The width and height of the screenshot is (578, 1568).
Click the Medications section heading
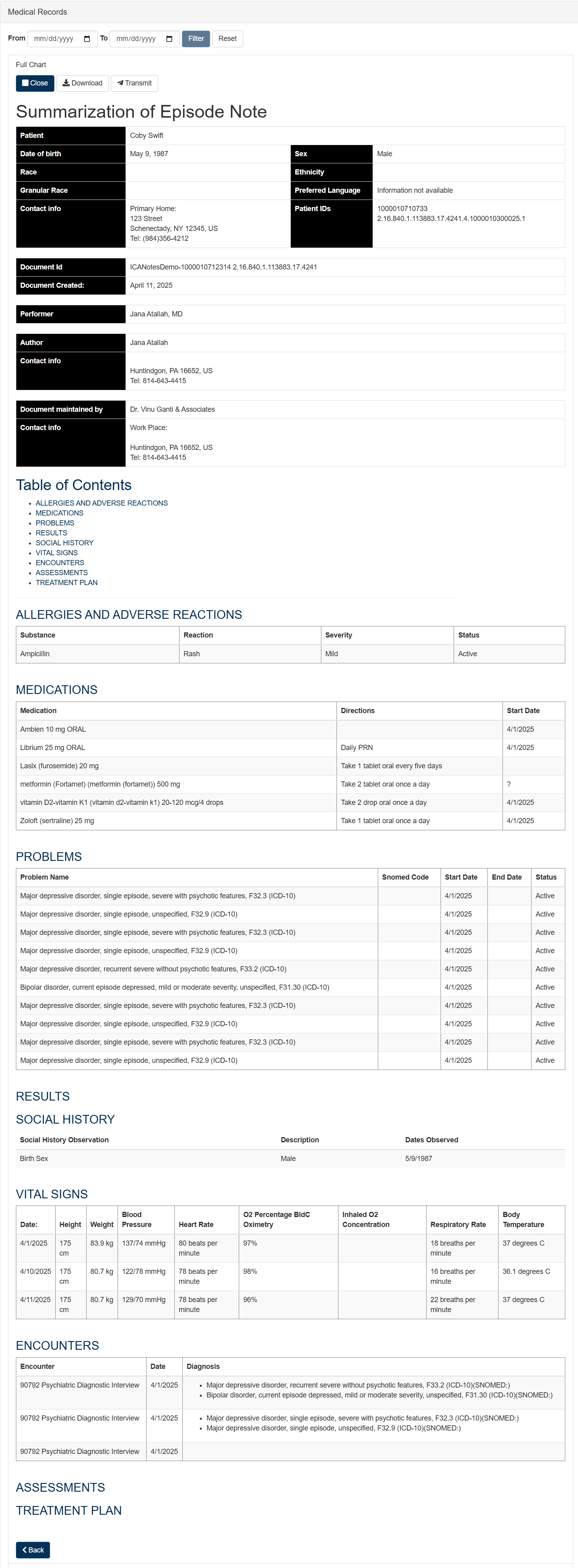click(56, 690)
